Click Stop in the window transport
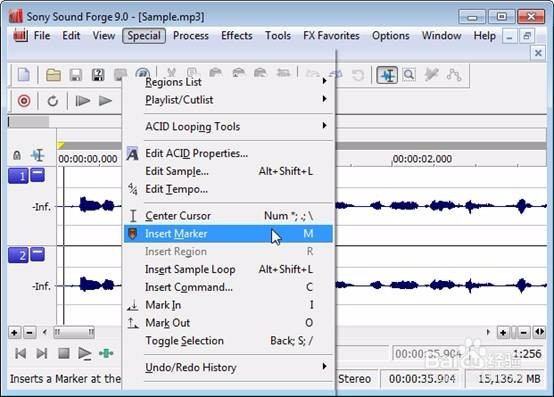 click(64, 354)
